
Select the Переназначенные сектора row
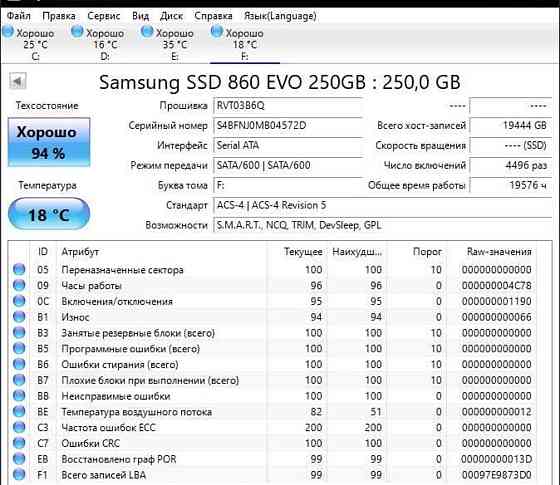[272, 269]
